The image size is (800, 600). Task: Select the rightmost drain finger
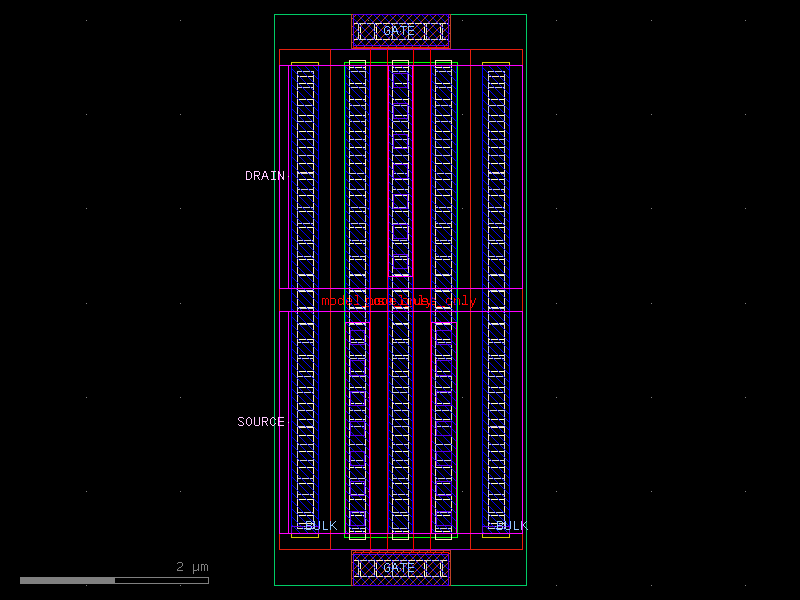(497, 170)
